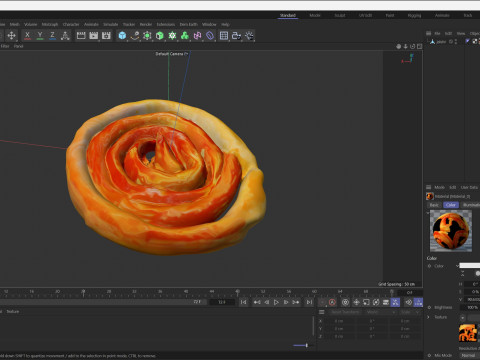Click the viewport orbit rotate icon
This screenshot has width=480, height=360.
point(413,46)
